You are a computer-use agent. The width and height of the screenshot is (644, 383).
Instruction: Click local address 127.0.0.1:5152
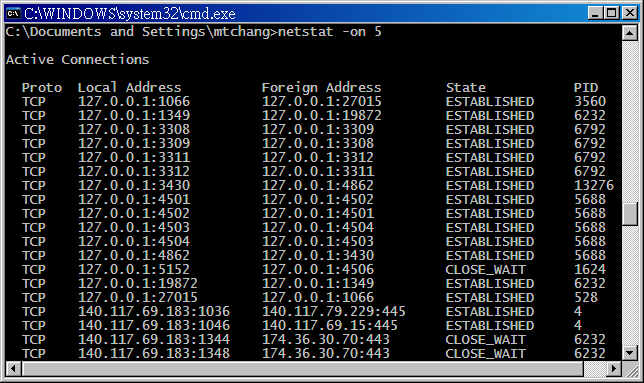(134, 269)
